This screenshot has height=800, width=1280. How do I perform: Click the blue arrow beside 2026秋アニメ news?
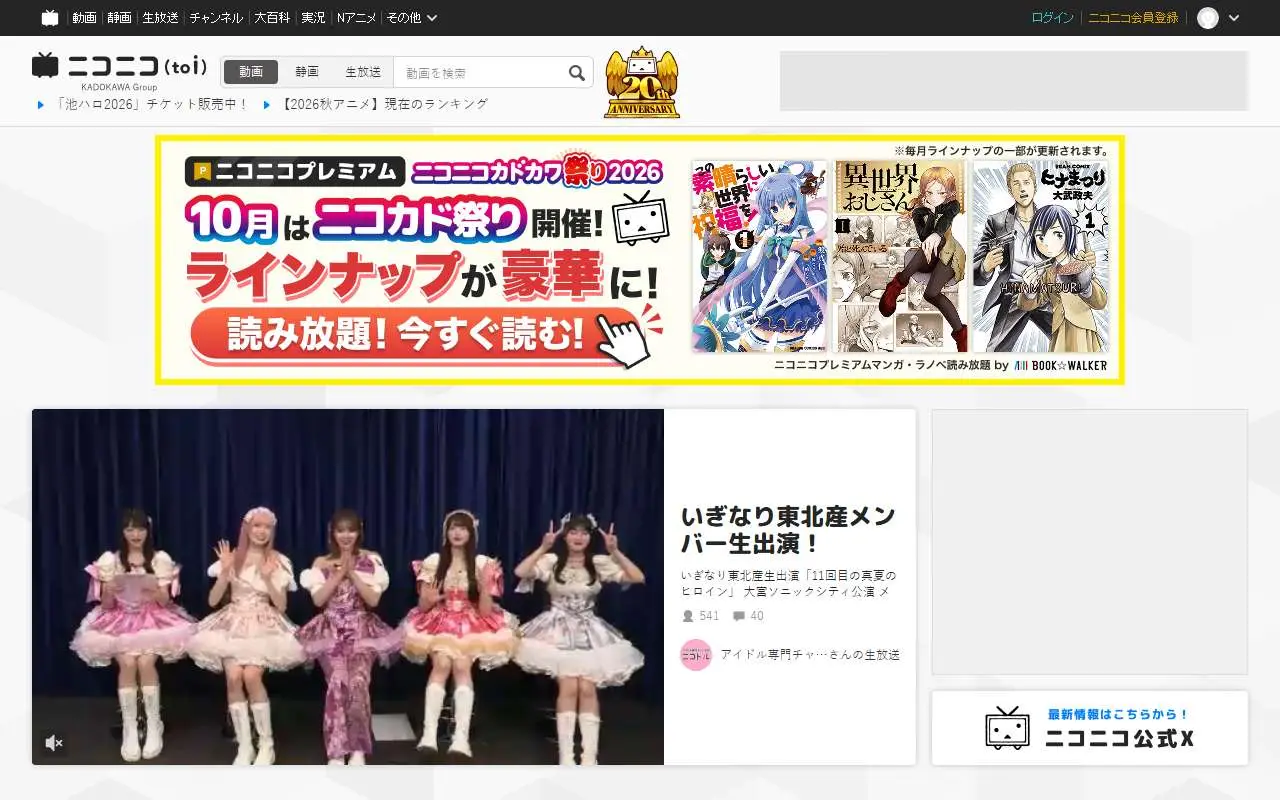pos(267,104)
